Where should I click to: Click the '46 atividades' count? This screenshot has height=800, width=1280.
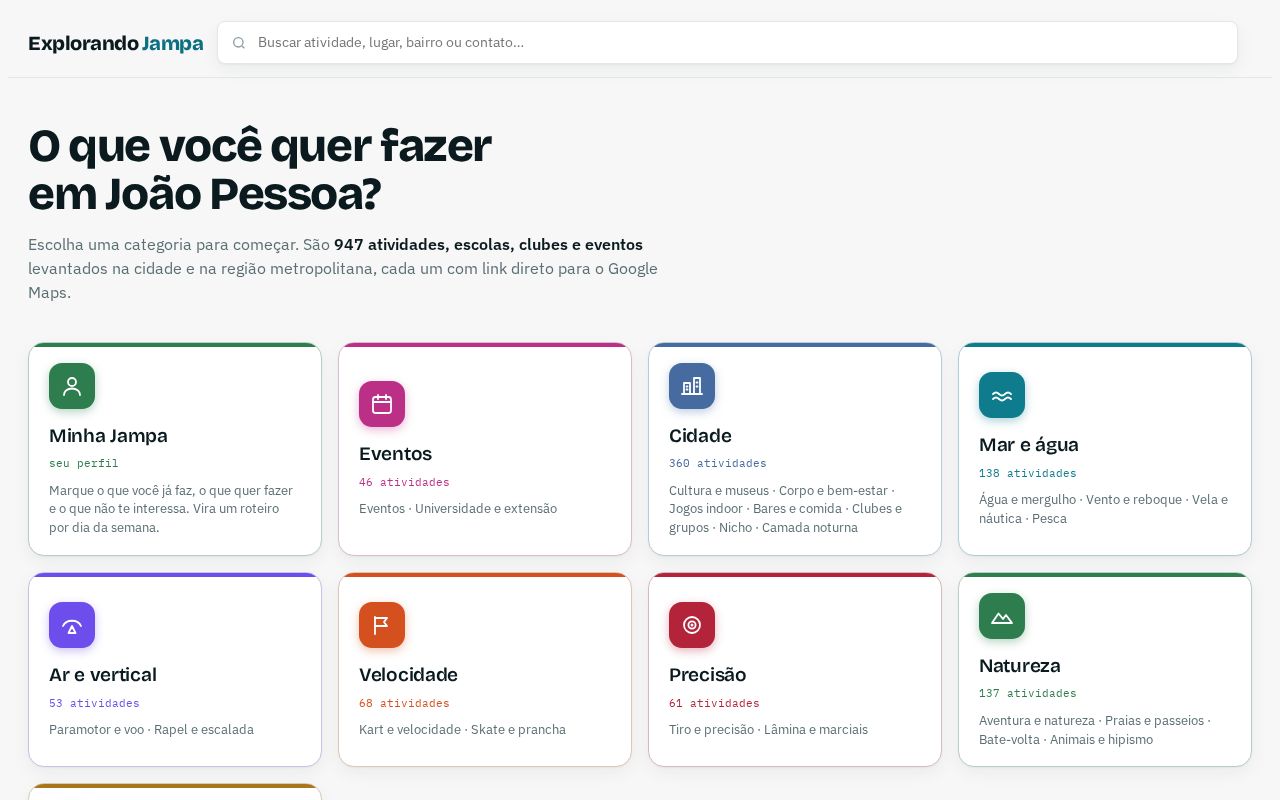tap(404, 482)
